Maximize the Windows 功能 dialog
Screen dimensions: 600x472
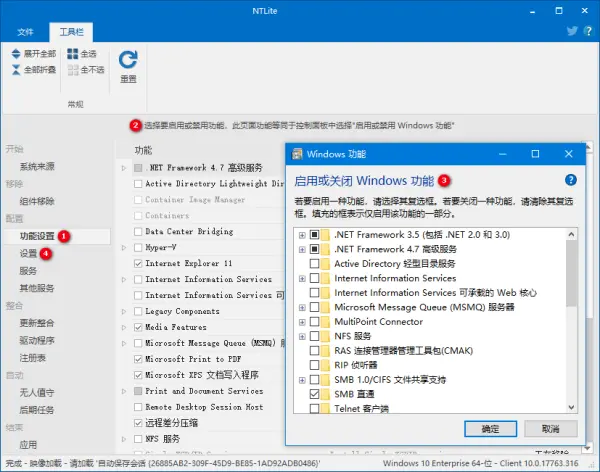(x=535, y=154)
